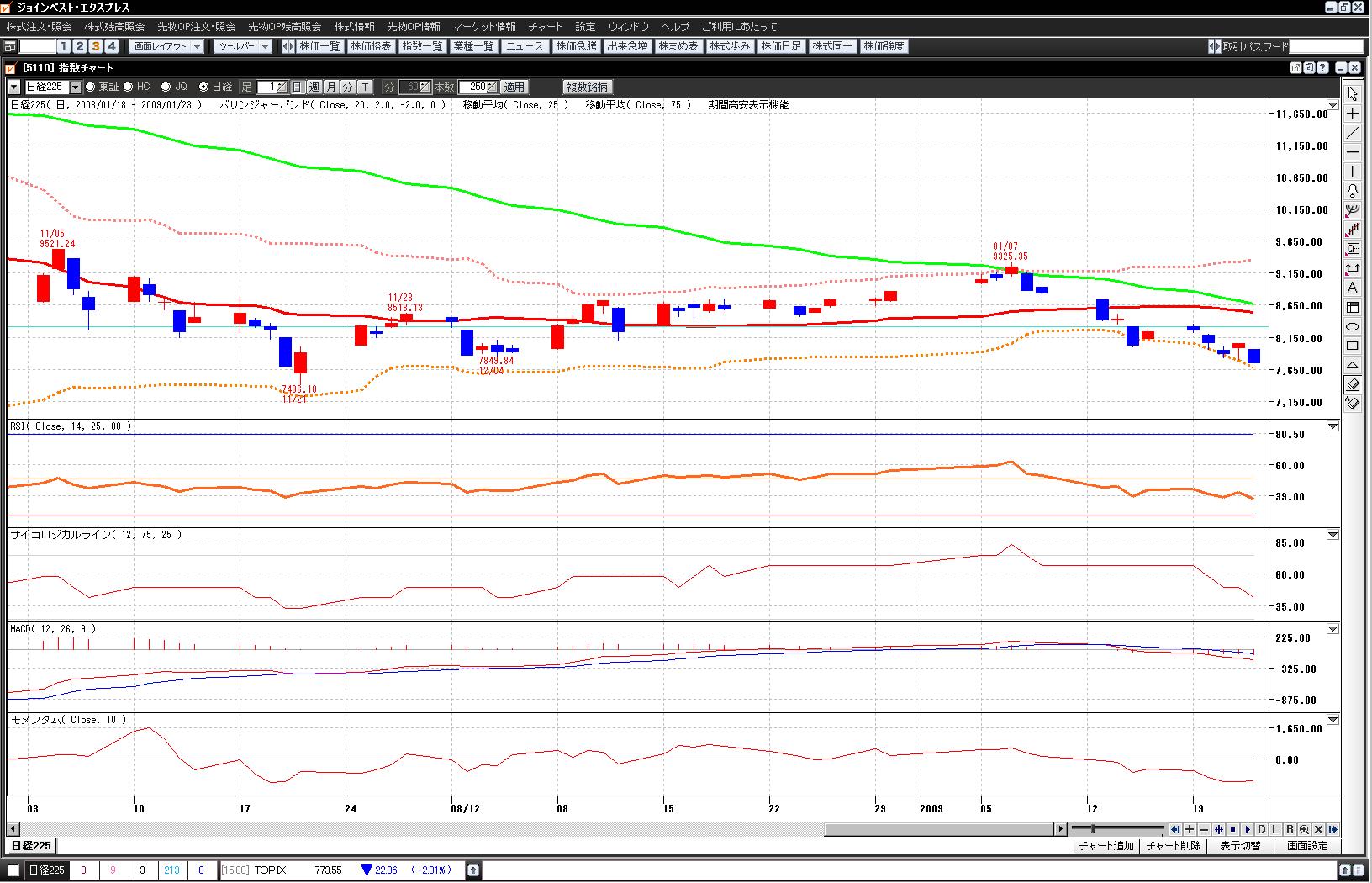
Task: Select the 東証 radio button
Action: (x=91, y=87)
